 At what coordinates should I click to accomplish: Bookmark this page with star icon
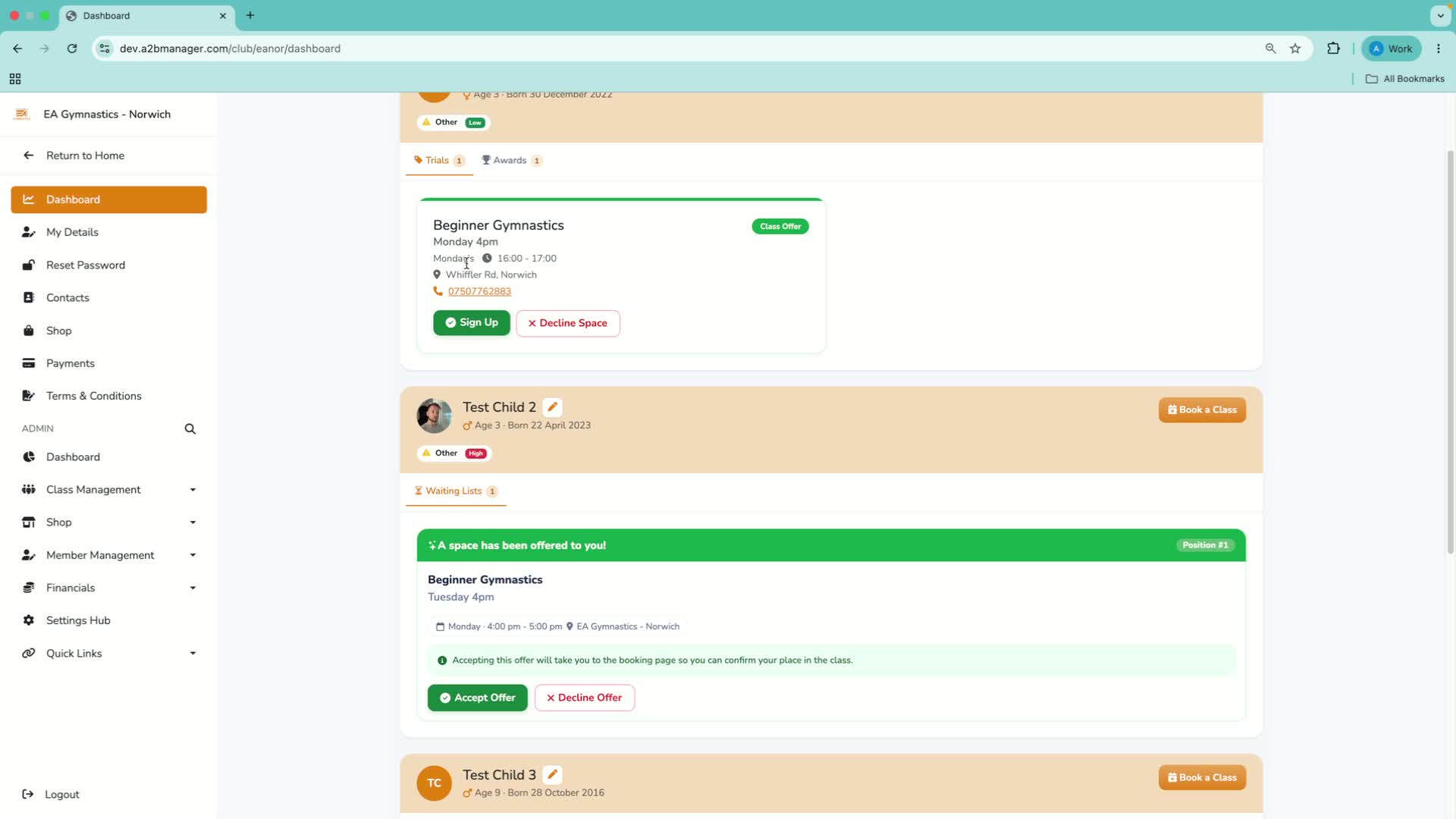tap(1295, 49)
